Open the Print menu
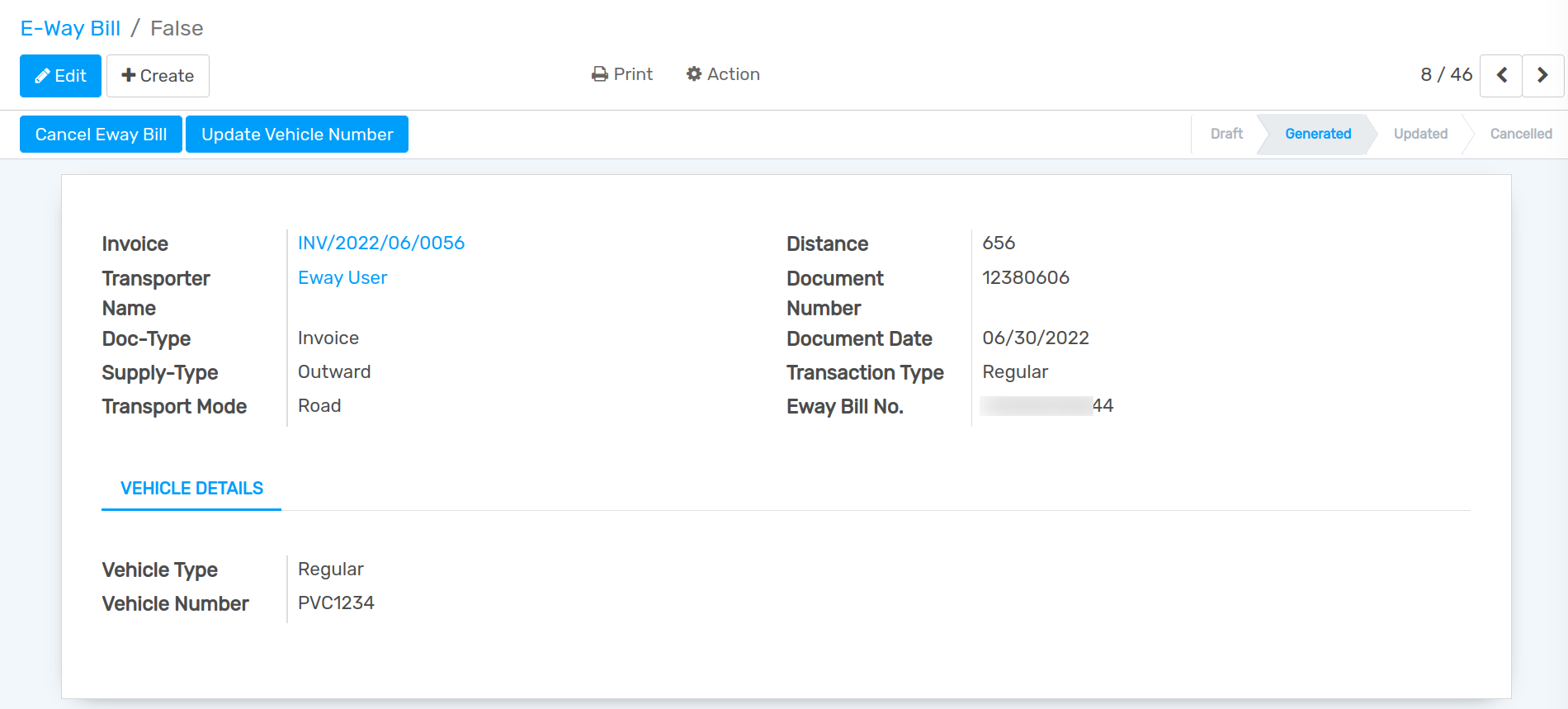Image resolution: width=1568 pixels, height=709 pixels. click(x=622, y=74)
